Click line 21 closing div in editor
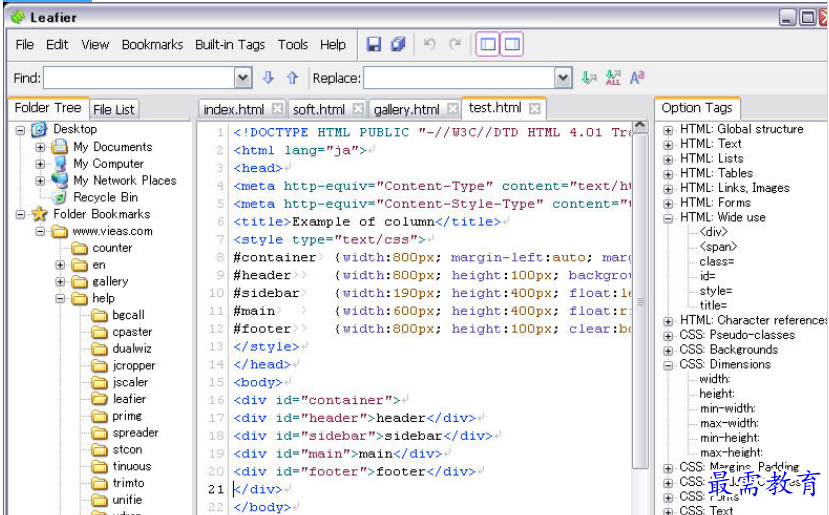The image size is (829, 515). (x=258, y=489)
